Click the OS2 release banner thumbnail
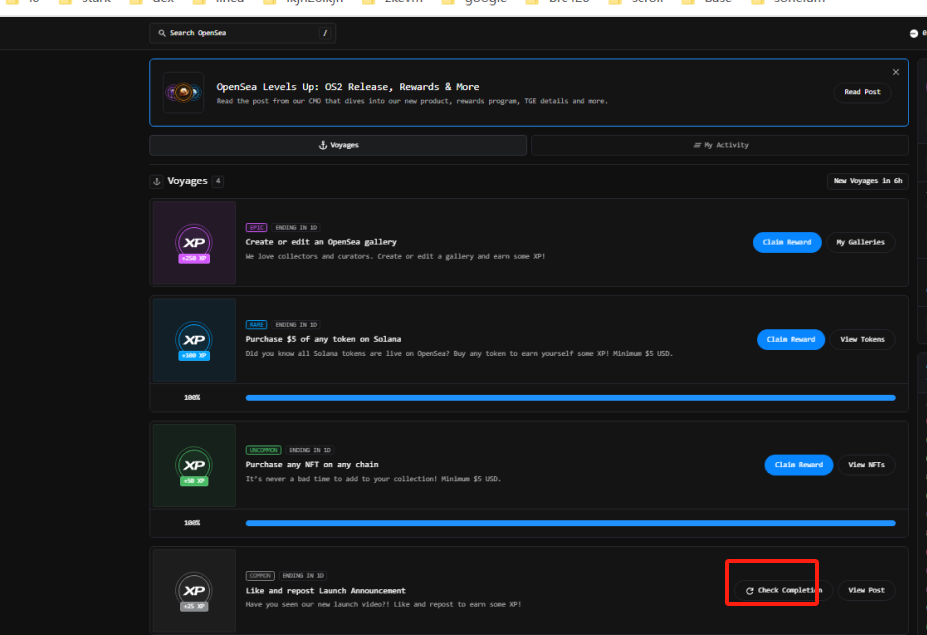 [184, 93]
